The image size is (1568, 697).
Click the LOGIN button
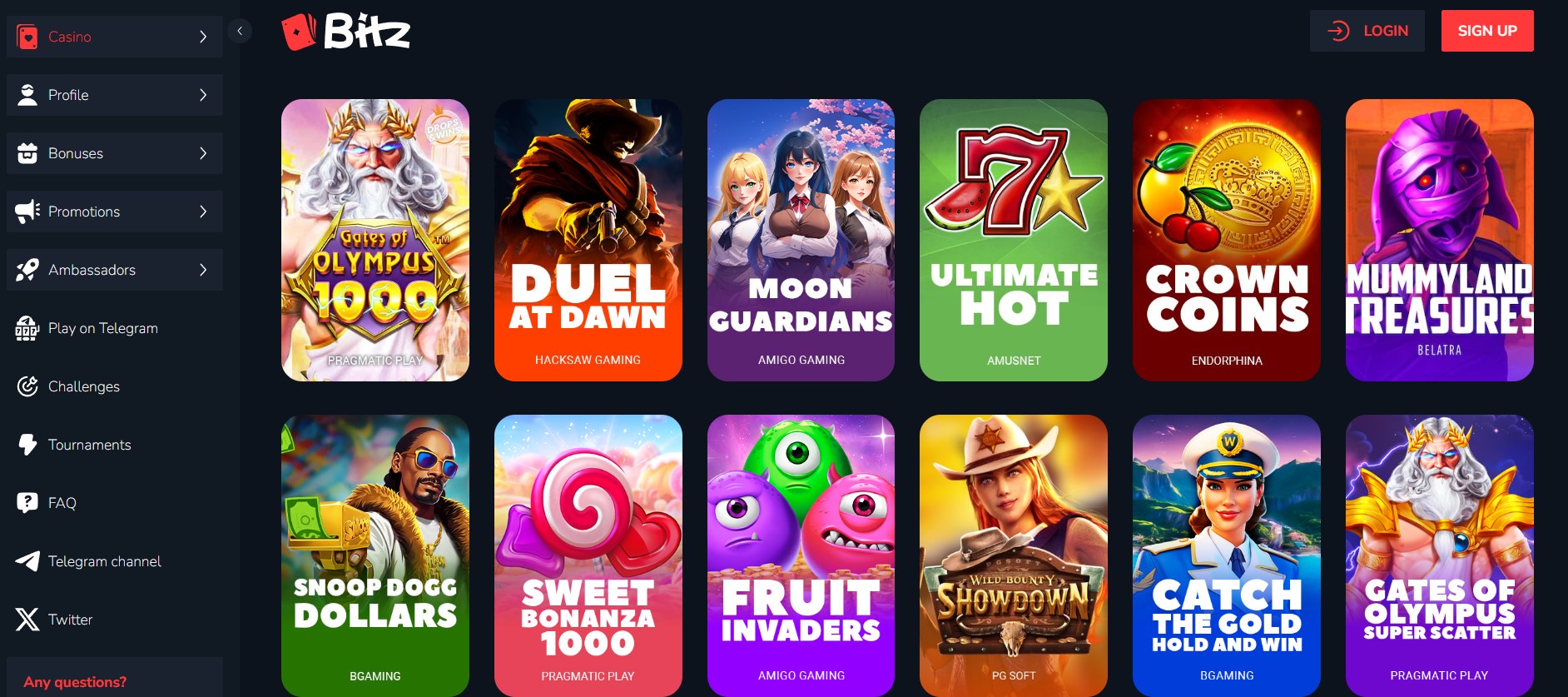1367,31
